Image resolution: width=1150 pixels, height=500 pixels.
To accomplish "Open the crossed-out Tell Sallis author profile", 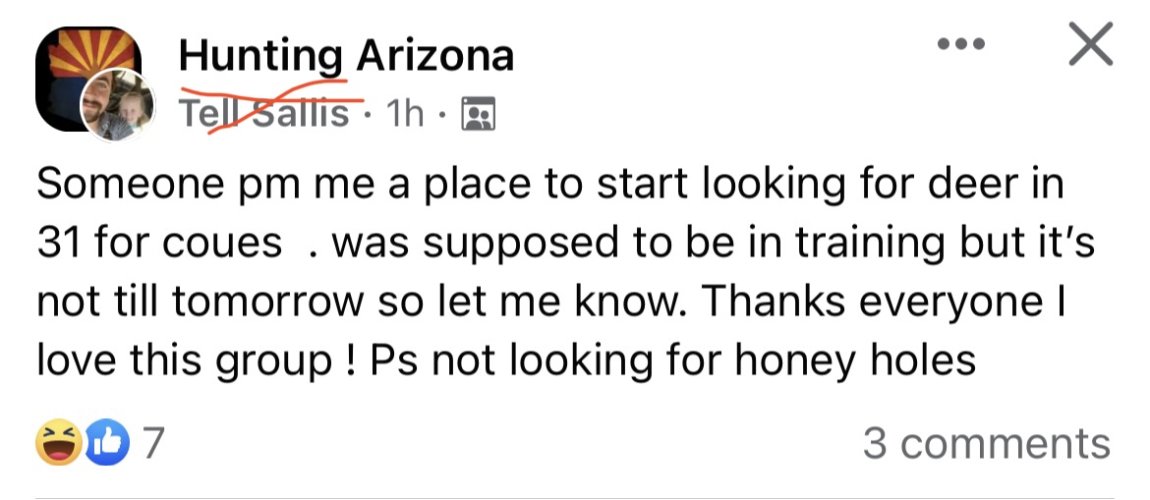I will 265,114.
